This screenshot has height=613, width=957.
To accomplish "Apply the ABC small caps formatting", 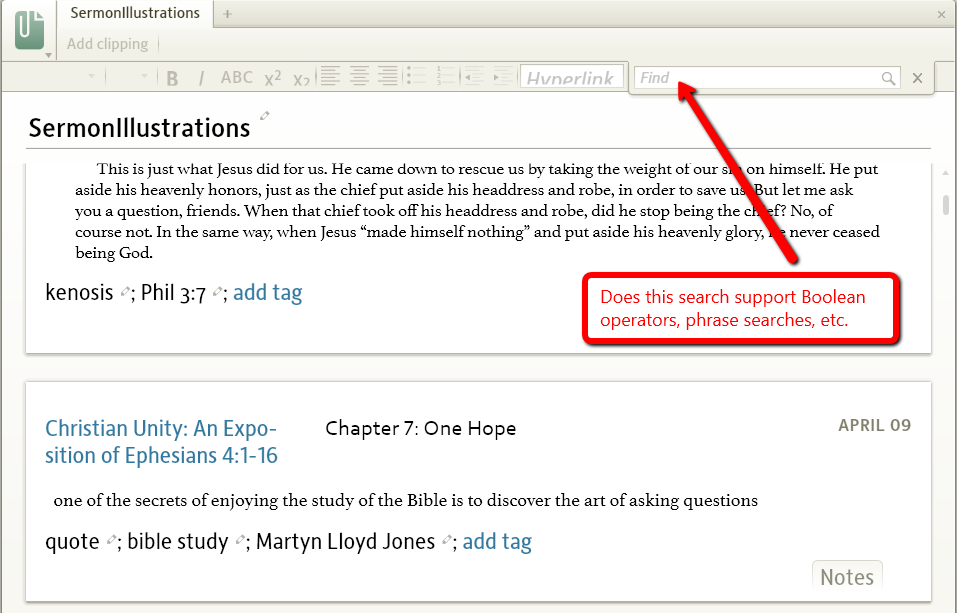I will 236,78.
